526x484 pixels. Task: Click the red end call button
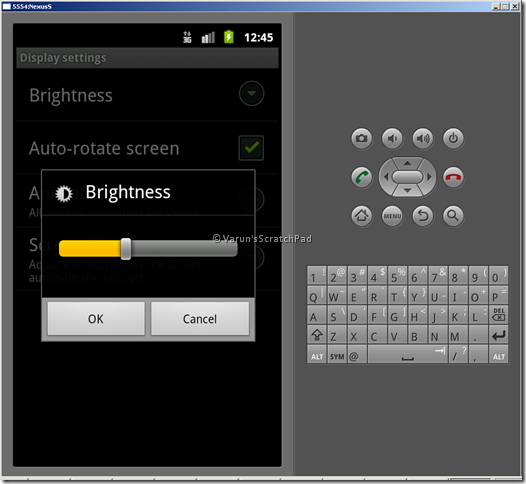click(x=453, y=177)
